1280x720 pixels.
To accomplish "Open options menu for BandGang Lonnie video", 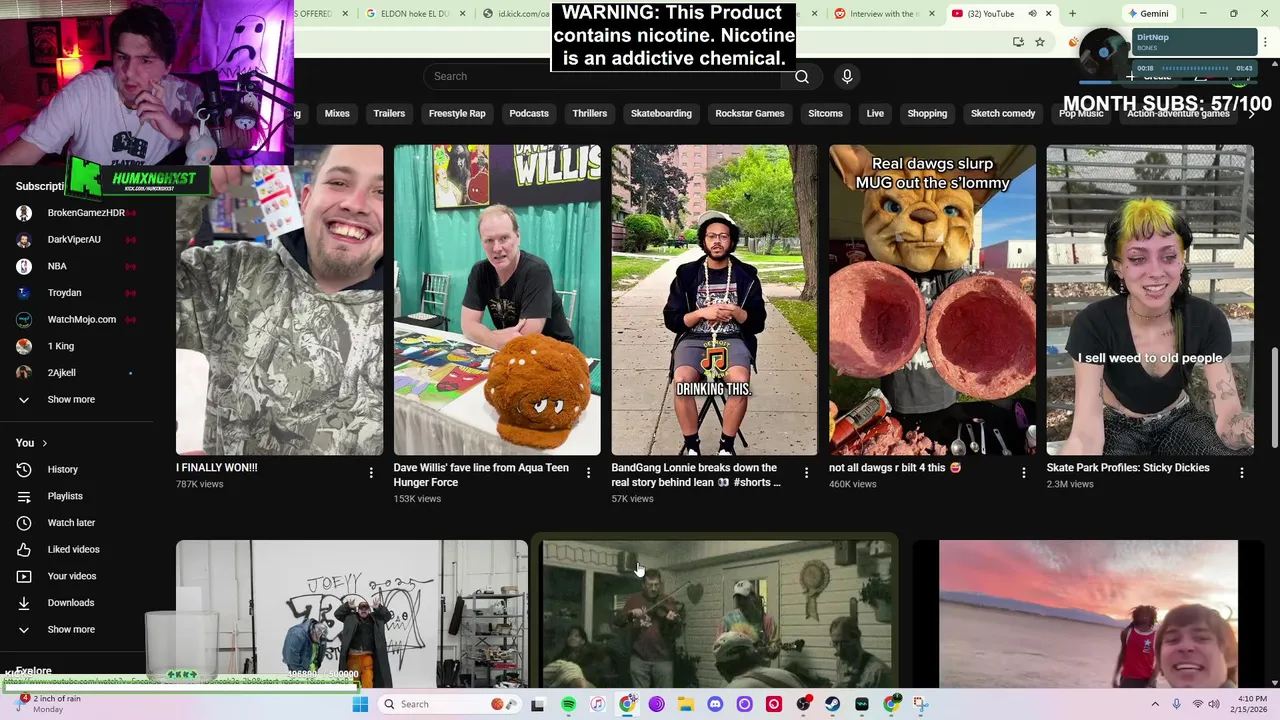I will click(x=806, y=473).
